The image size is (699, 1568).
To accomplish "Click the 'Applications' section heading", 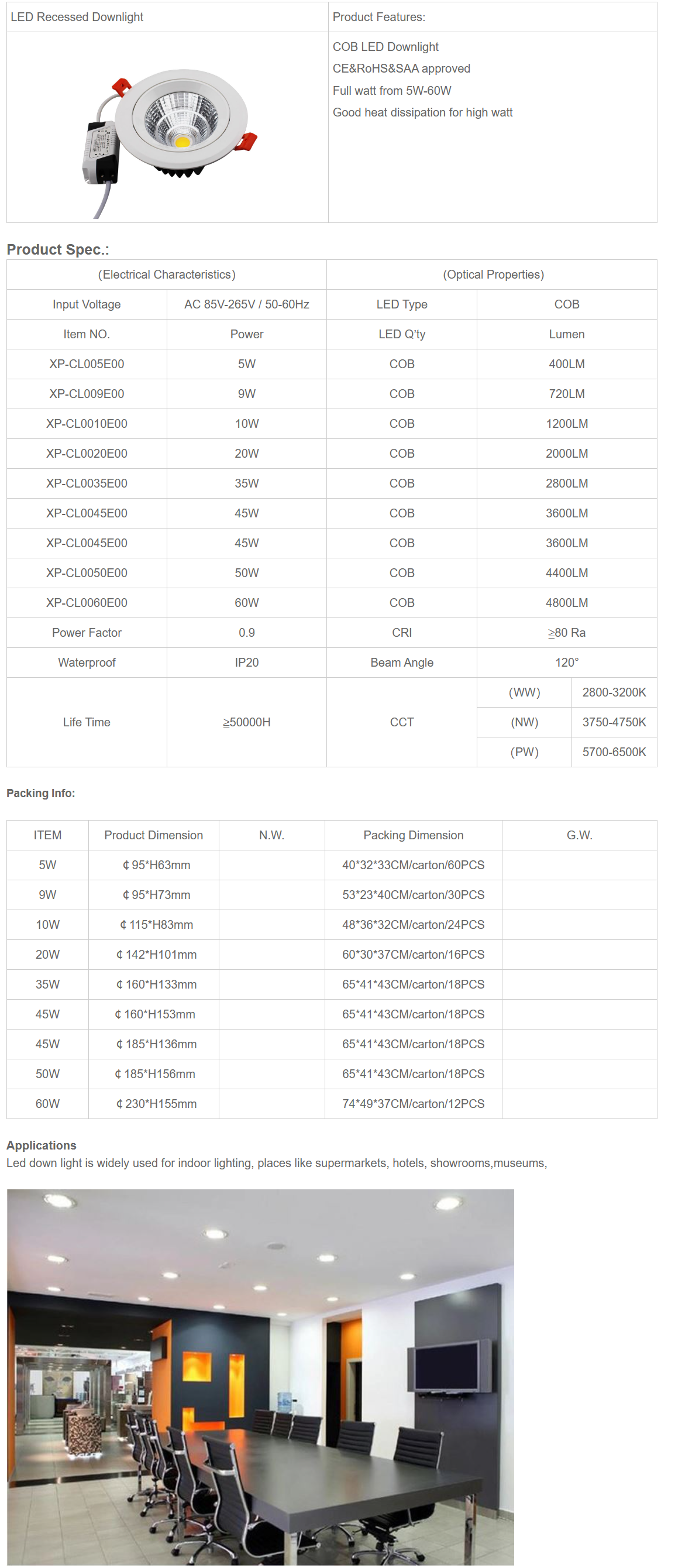I will pos(42,1145).
